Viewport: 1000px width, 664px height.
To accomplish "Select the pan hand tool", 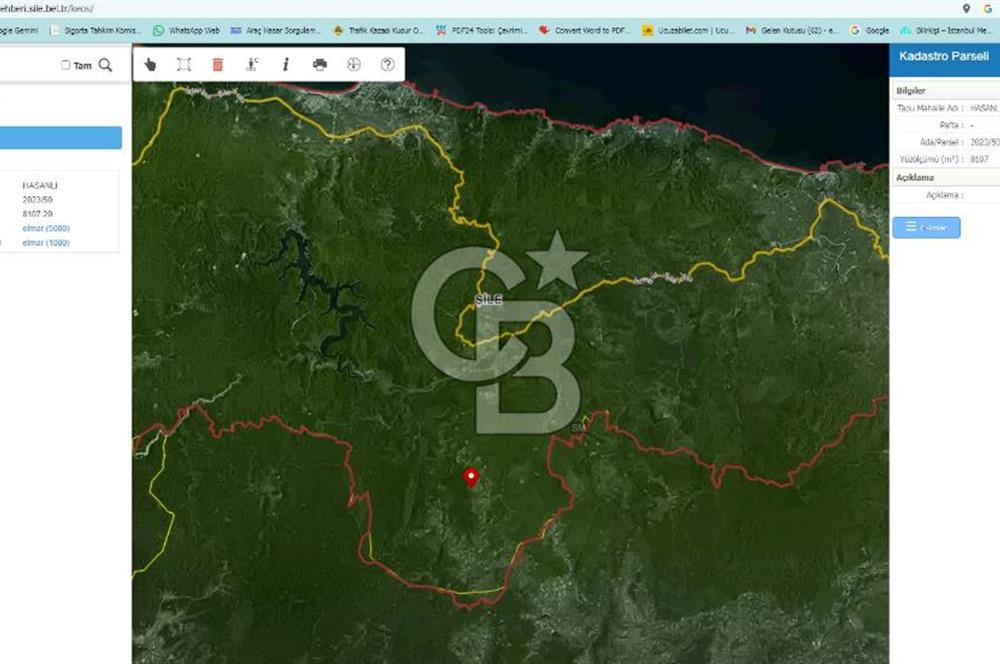I will [x=150, y=65].
